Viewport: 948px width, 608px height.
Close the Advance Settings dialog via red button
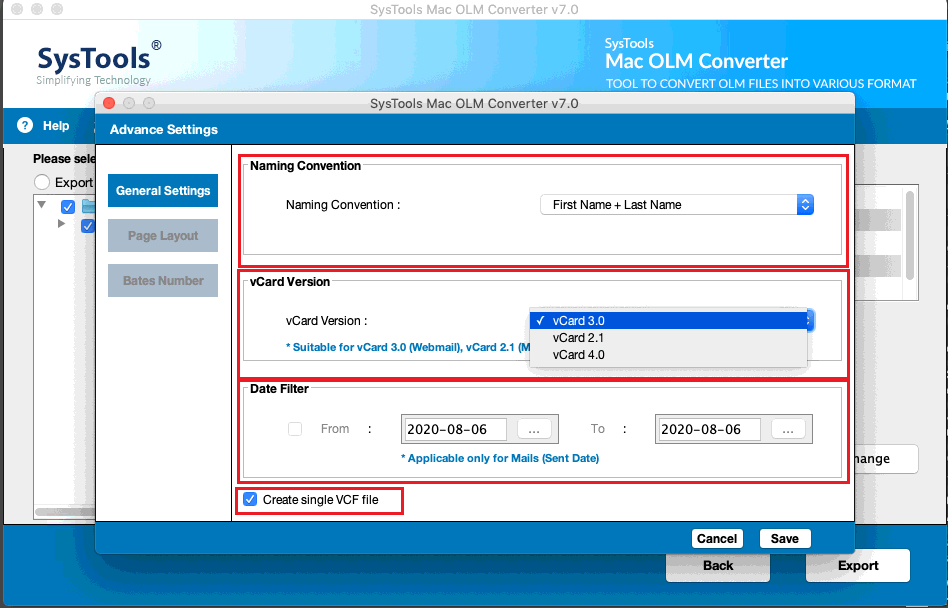pyautogui.click(x=109, y=103)
